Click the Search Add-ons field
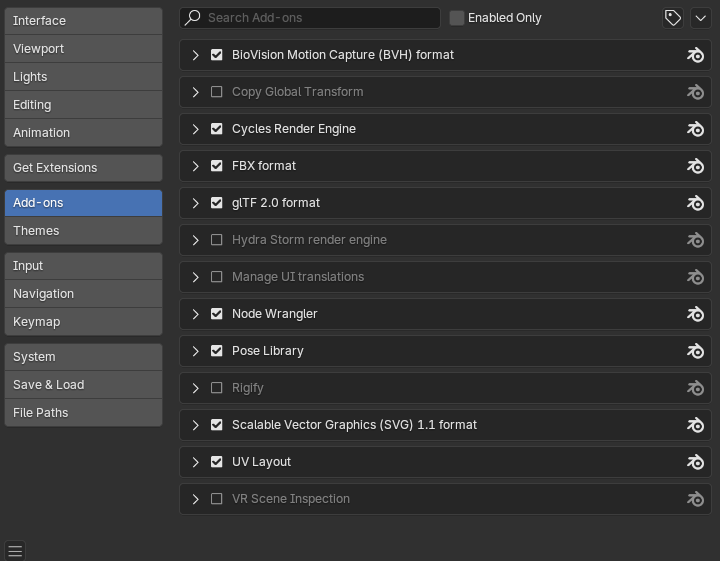 tap(310, 18)
